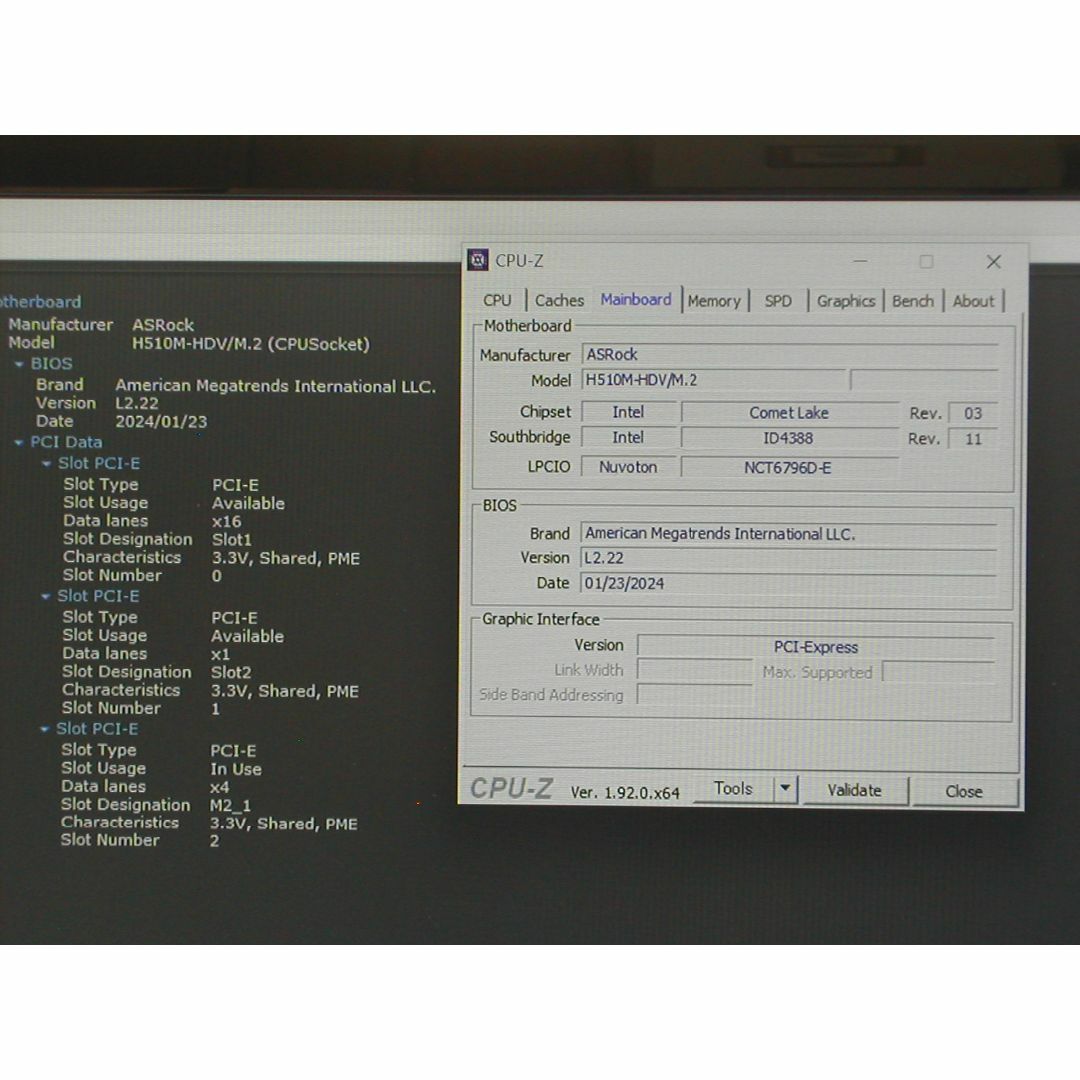
Task: Click the Slot Designation value Slot1
Action: (232, 539)
